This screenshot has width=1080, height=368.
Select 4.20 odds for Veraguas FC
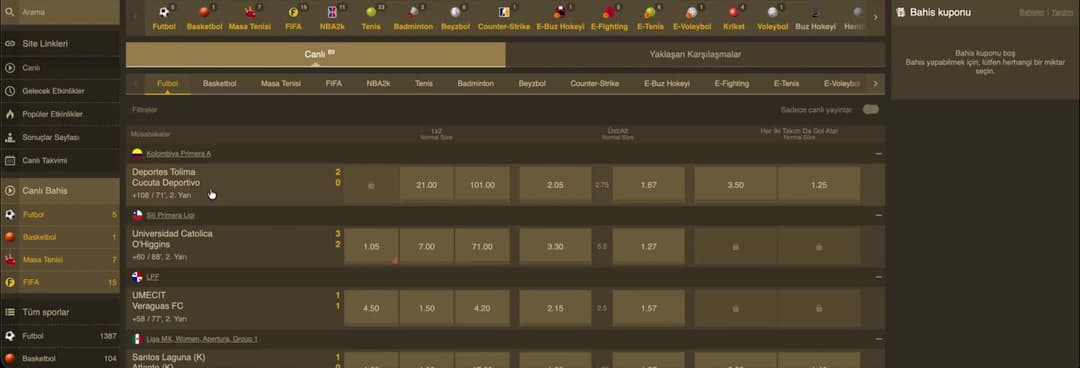[x=482, y=308]
